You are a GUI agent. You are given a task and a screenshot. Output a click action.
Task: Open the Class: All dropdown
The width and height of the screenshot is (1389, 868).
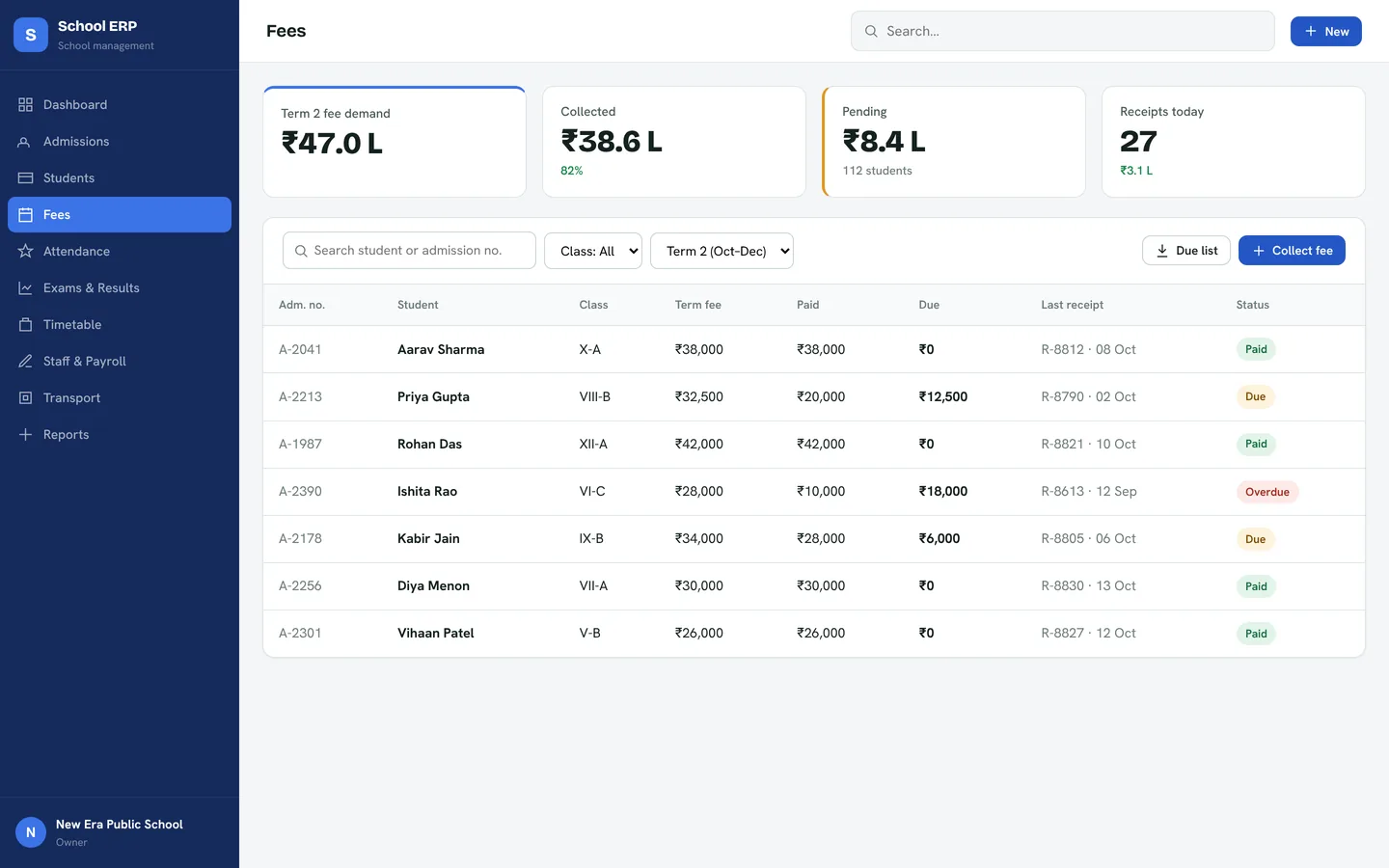(593, 251)
